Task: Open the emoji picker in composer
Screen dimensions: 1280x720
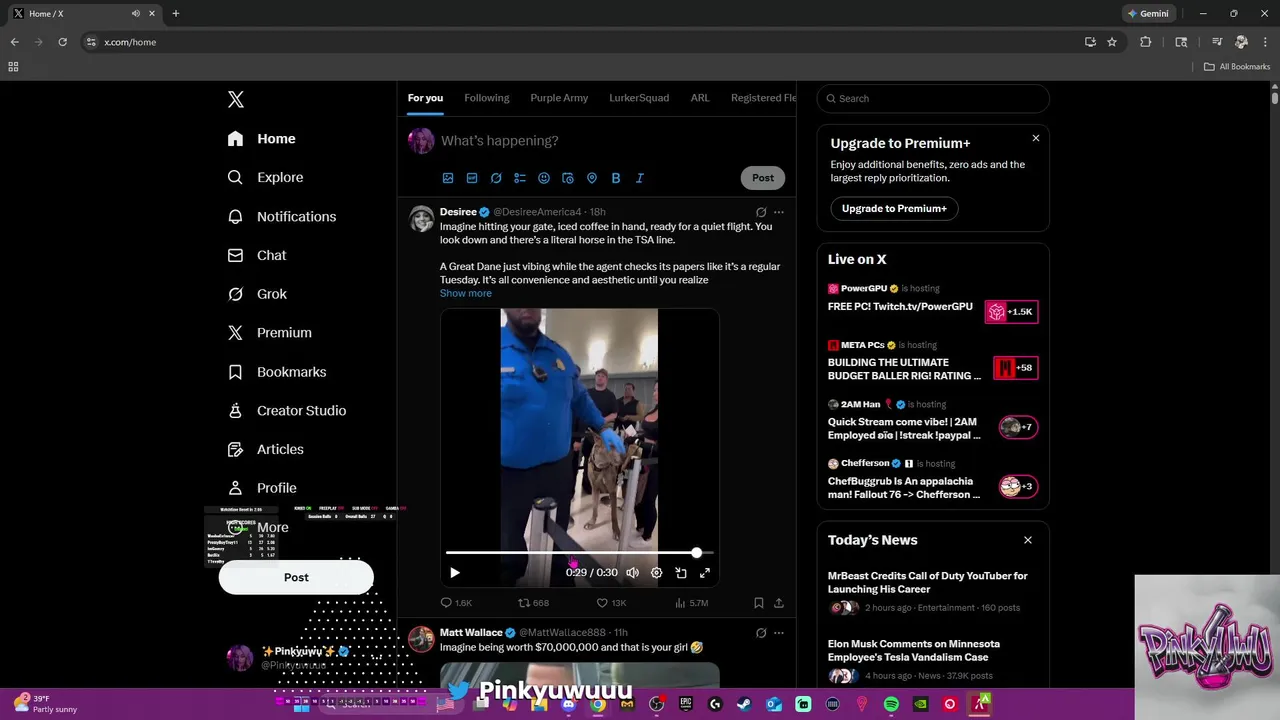Action: click(x=544, y=178)
